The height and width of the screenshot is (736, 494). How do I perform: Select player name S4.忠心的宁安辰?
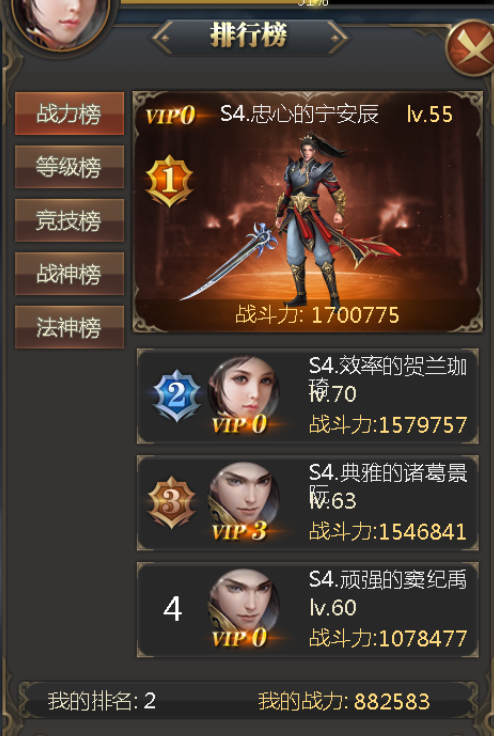coord(299,114)
